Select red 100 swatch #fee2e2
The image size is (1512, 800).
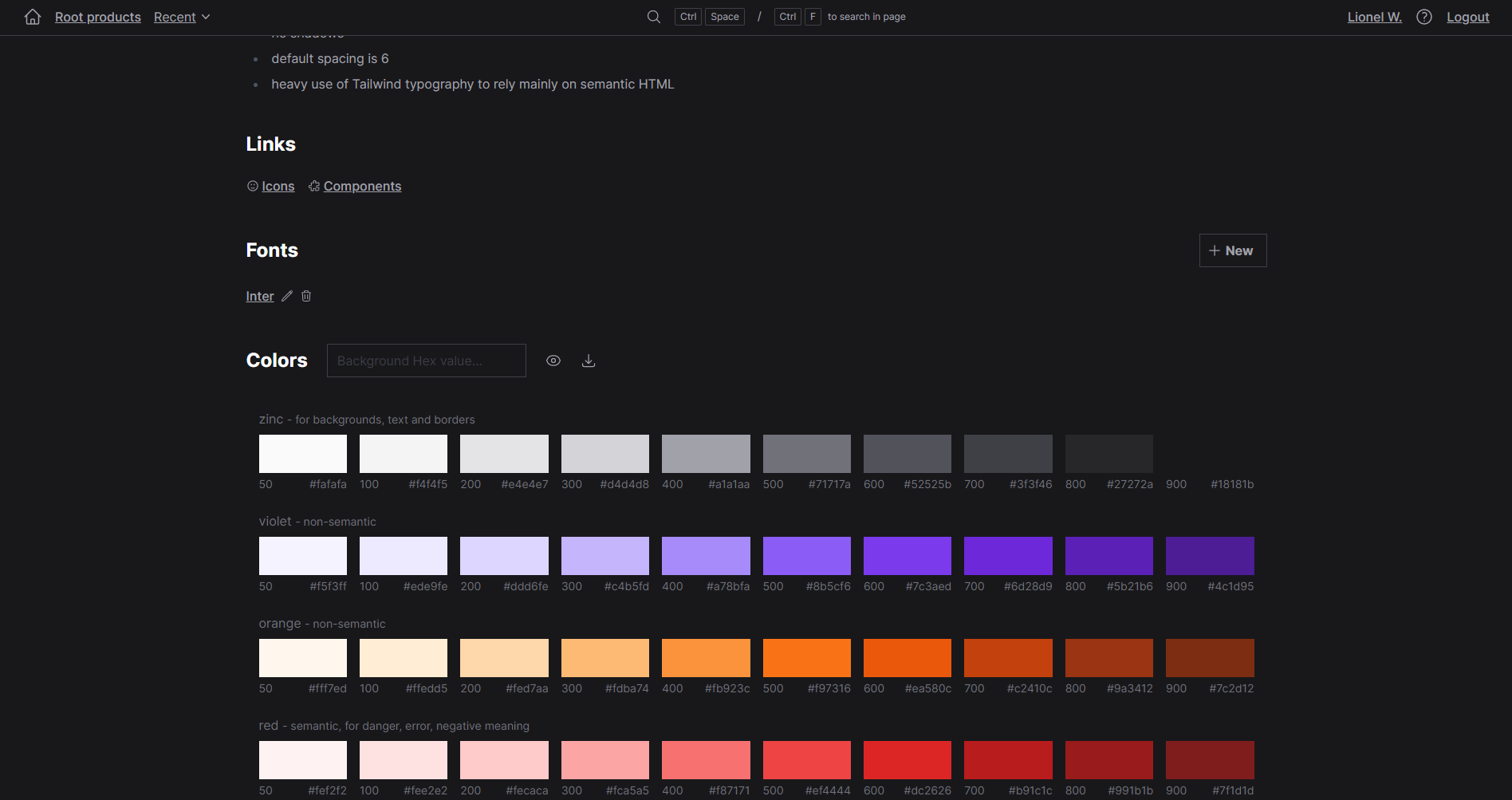(x=404, y=760)
